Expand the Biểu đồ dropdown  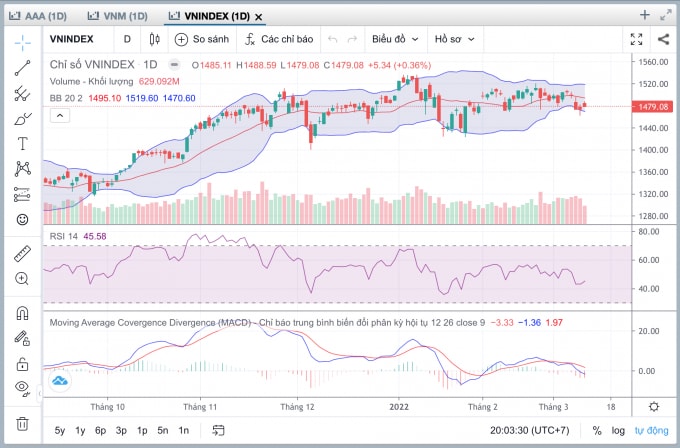tap(395, 39)
